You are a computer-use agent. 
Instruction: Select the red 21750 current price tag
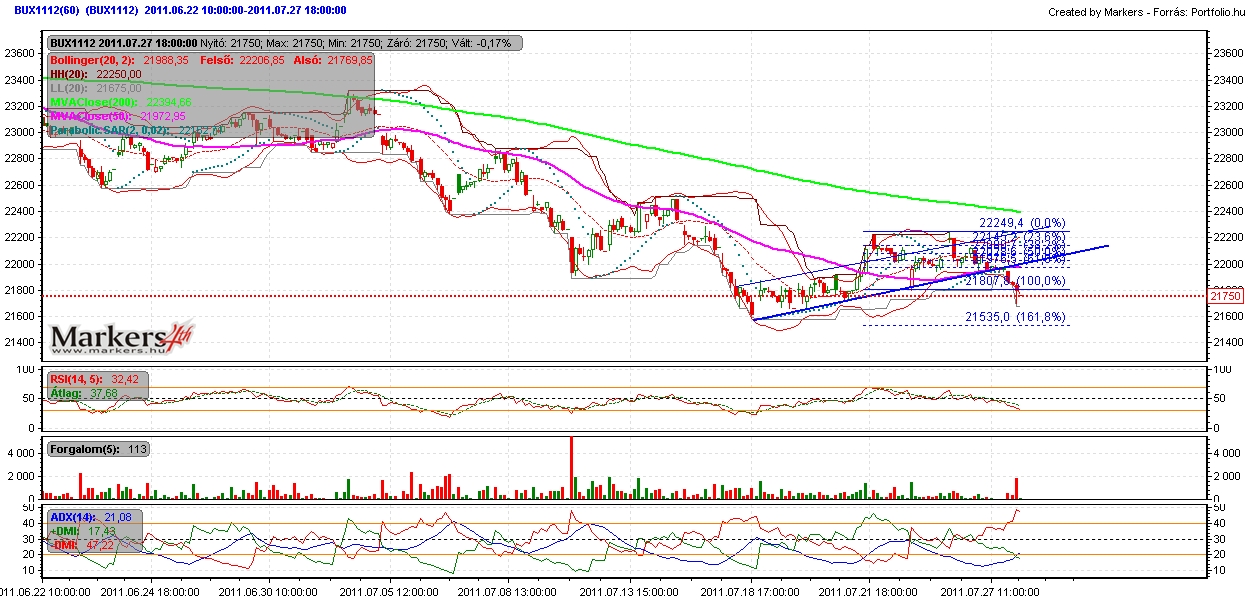[1224, 296]
